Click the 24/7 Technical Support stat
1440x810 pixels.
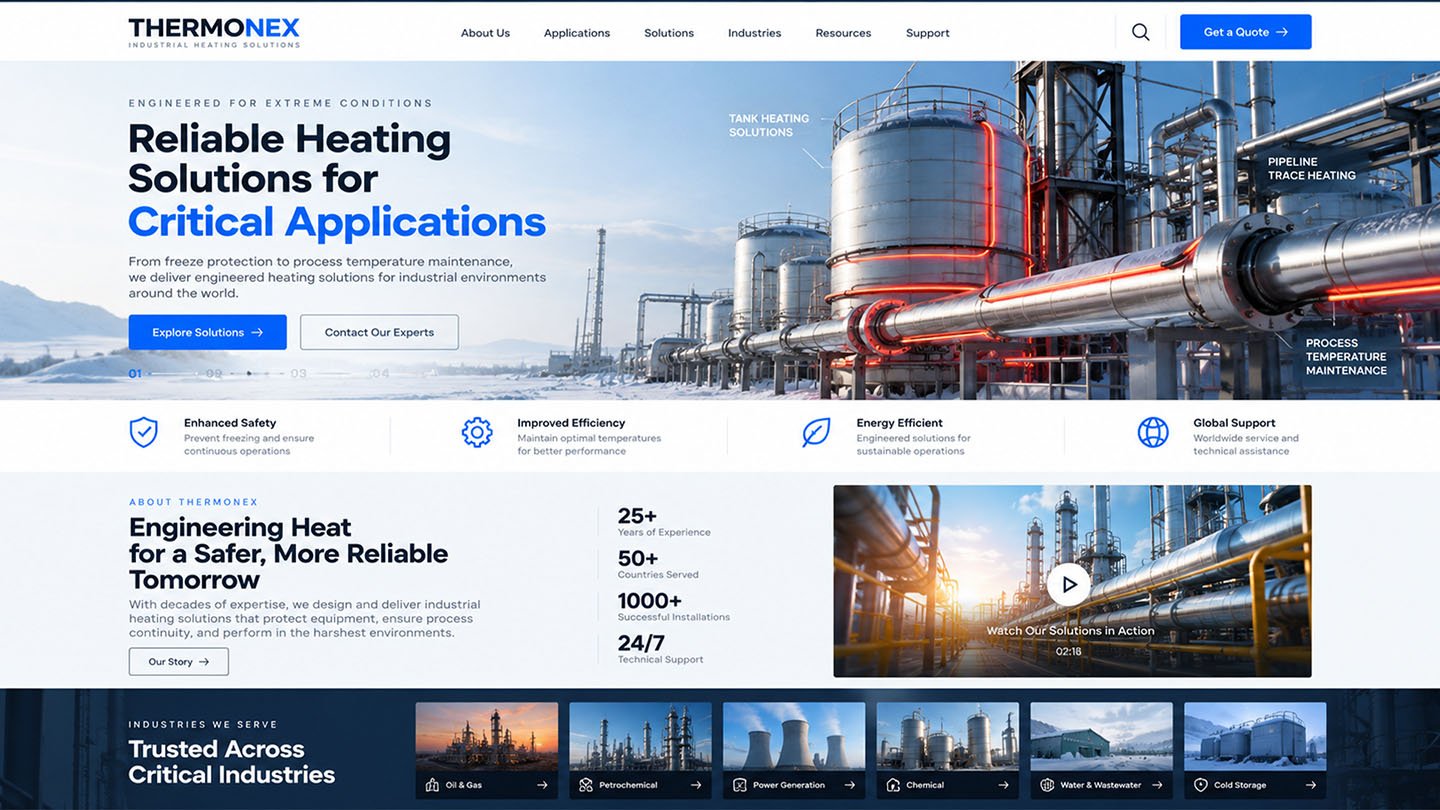660,649
